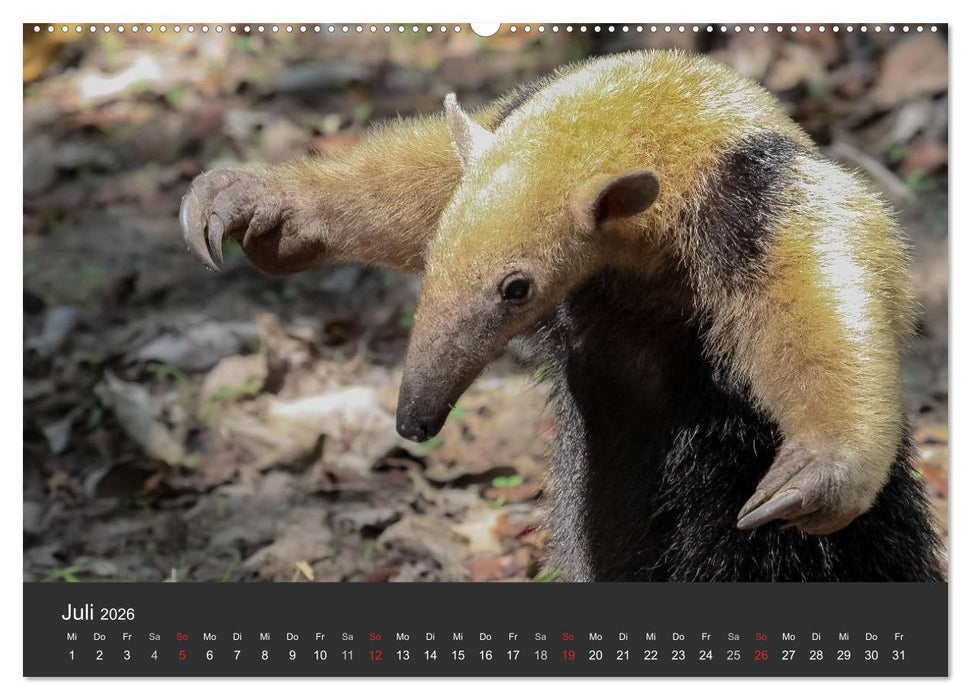Select the year 2026 label

point(118,616)
